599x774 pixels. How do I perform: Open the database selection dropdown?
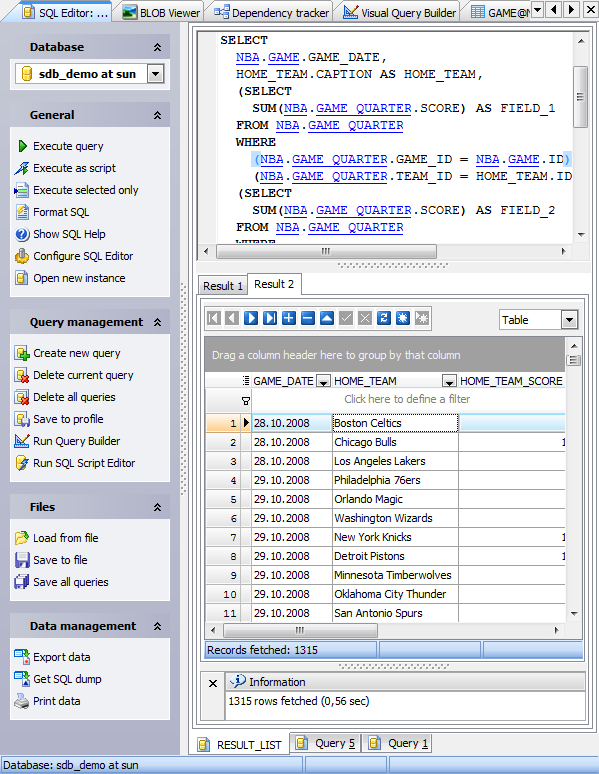coord(156,74)
